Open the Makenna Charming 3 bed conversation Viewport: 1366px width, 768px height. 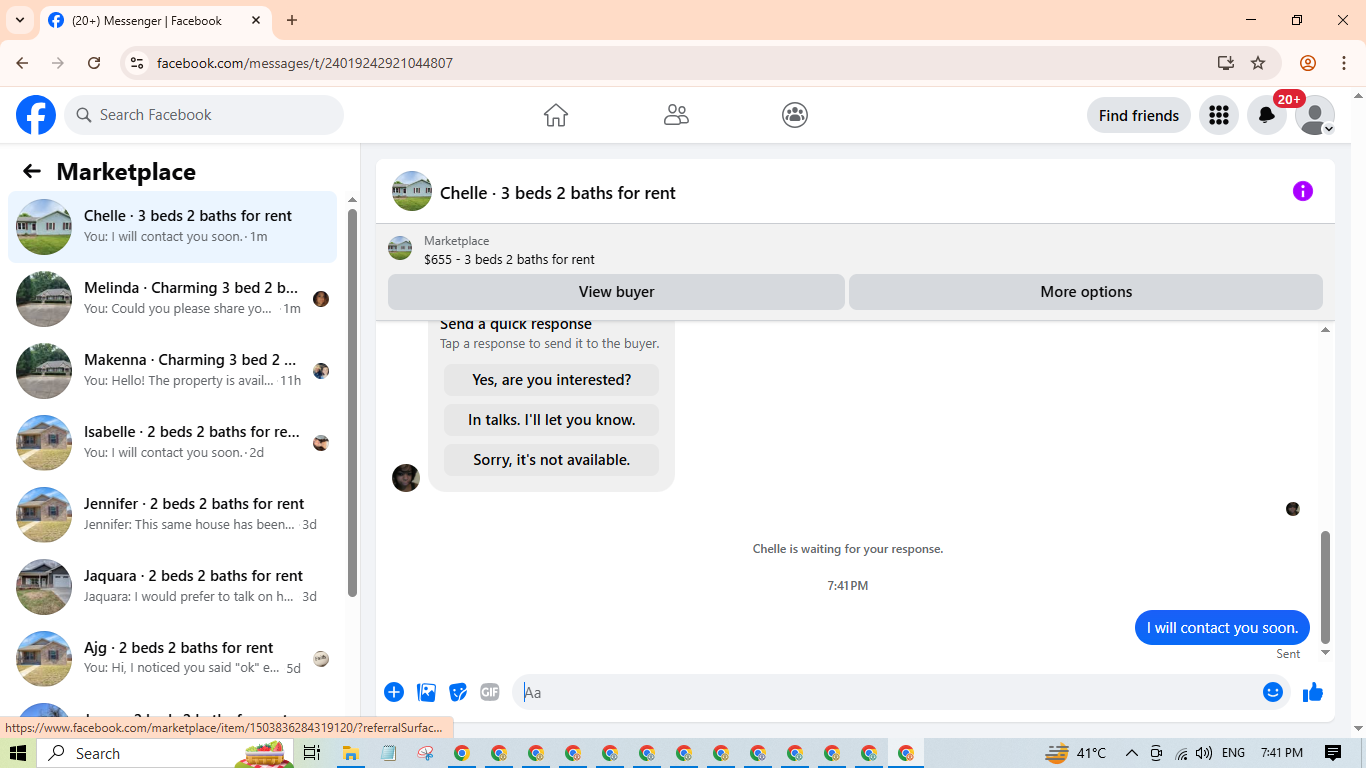pyautogui.click(x=173, y=371)
